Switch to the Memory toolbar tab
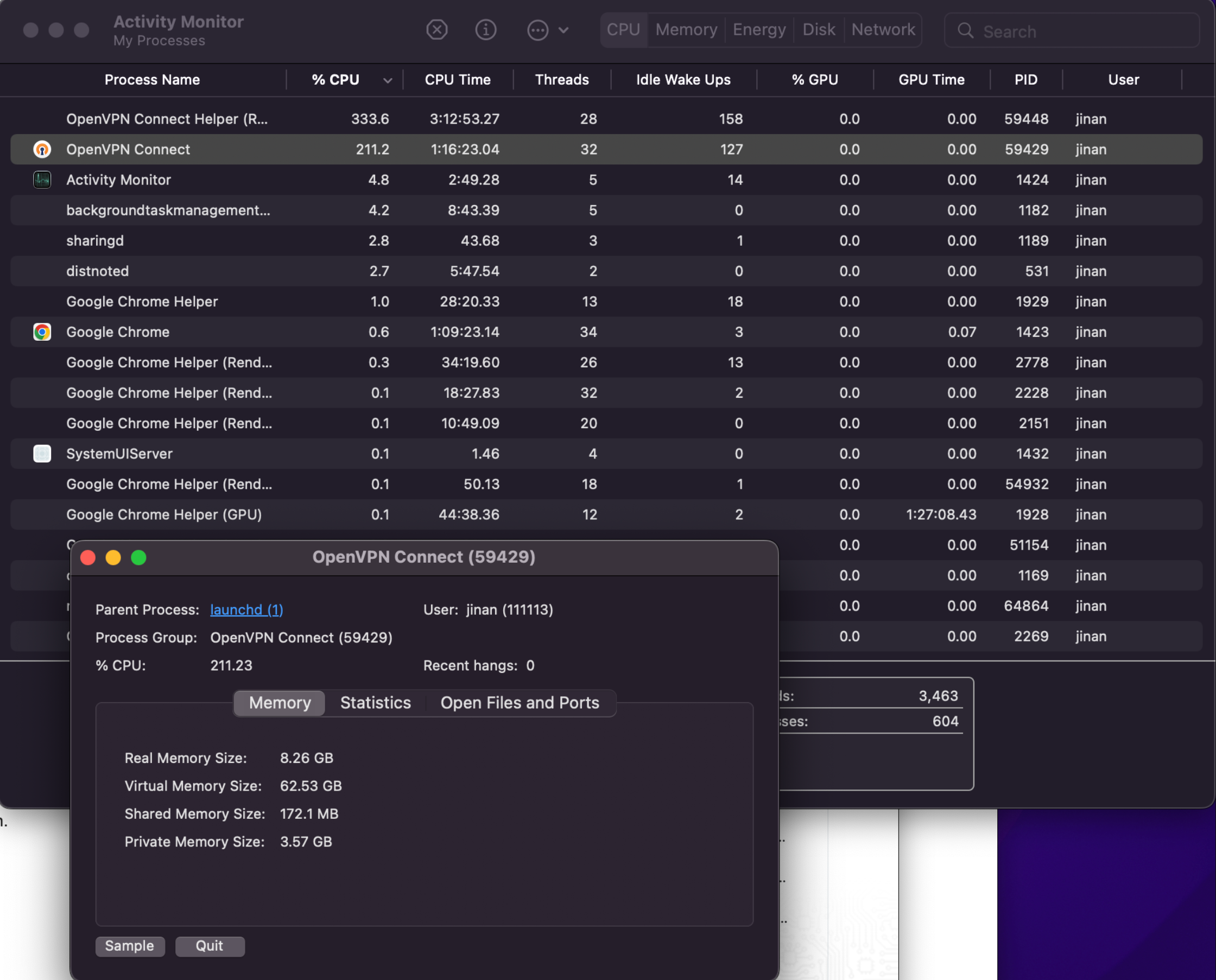The height and width of the screenshot is (980, 1216). (686, 29)
